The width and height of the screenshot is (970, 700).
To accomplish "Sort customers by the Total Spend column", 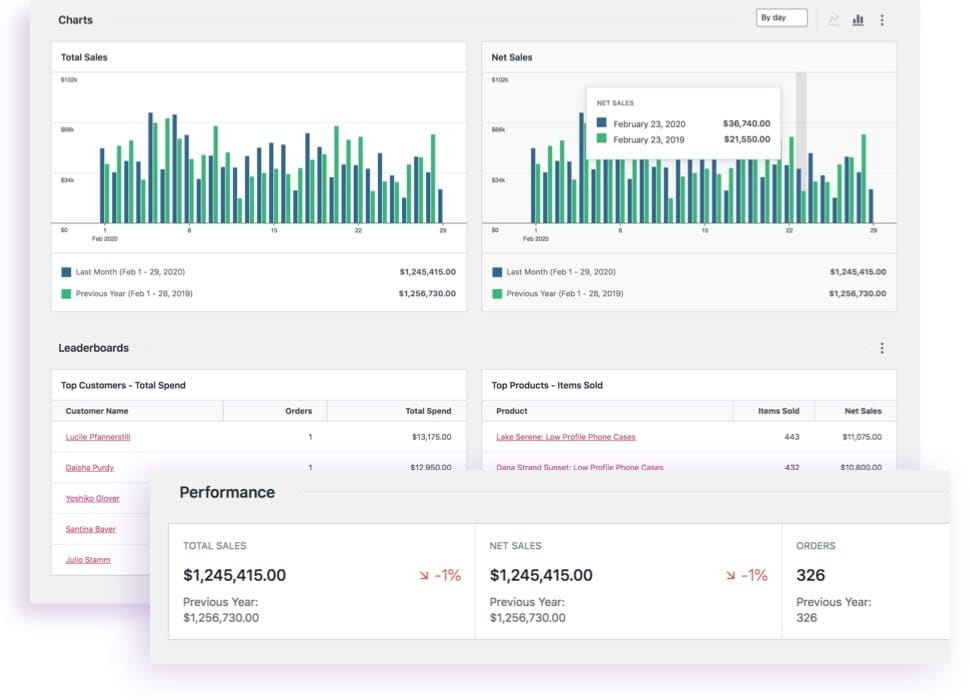I will coord(428,410).
